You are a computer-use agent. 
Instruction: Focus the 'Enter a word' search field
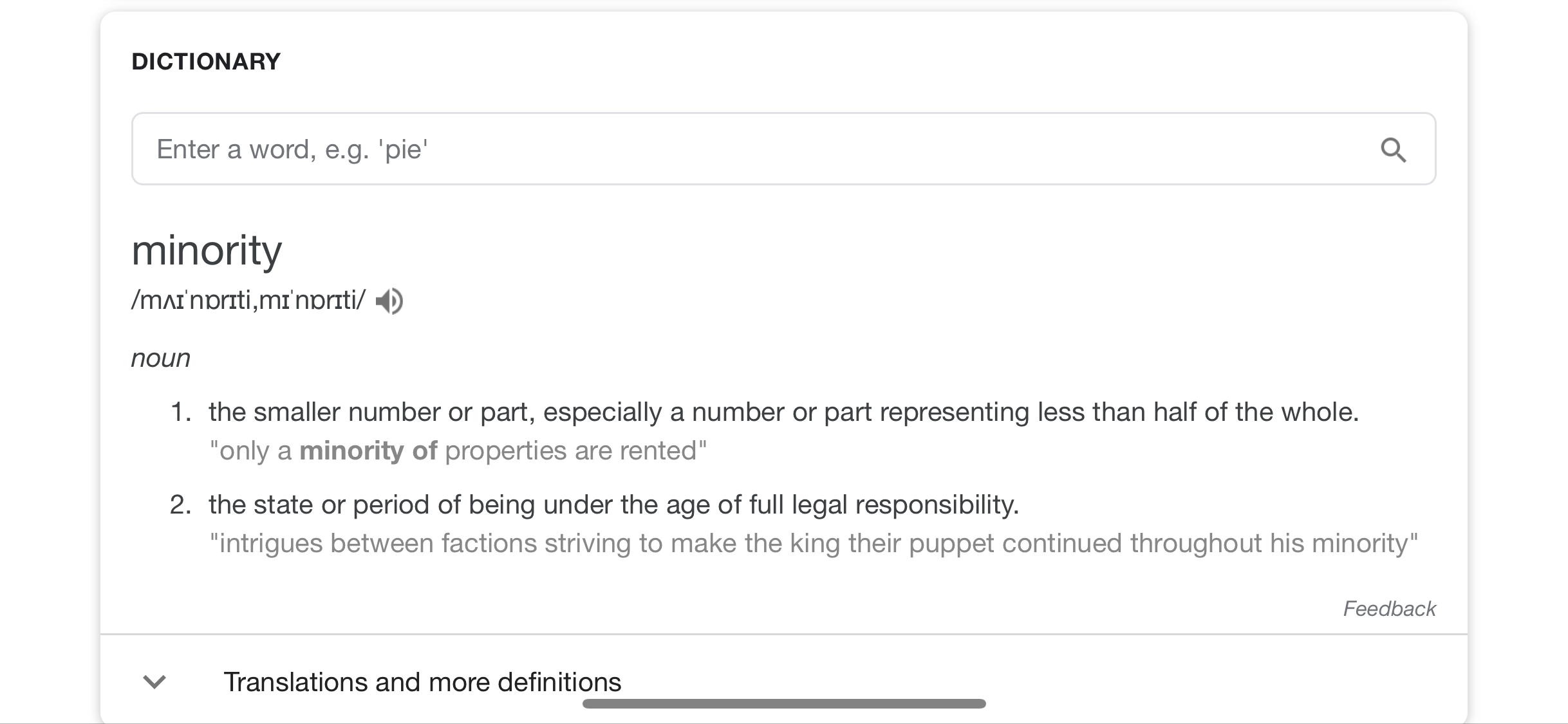[x=783, y=149]
